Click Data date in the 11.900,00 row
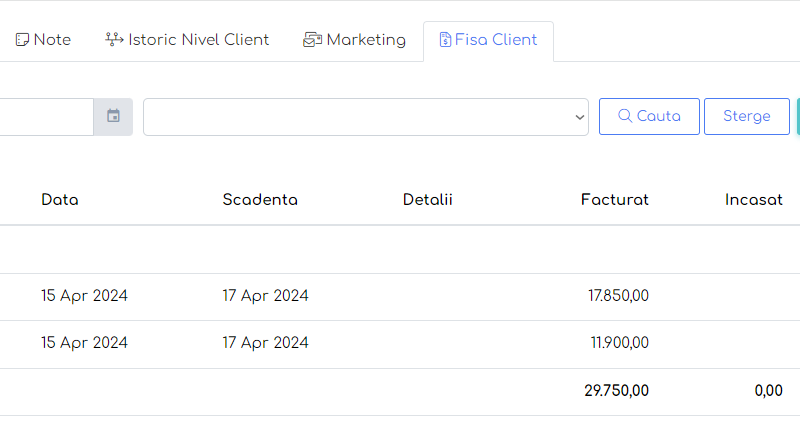 [84, 343]
